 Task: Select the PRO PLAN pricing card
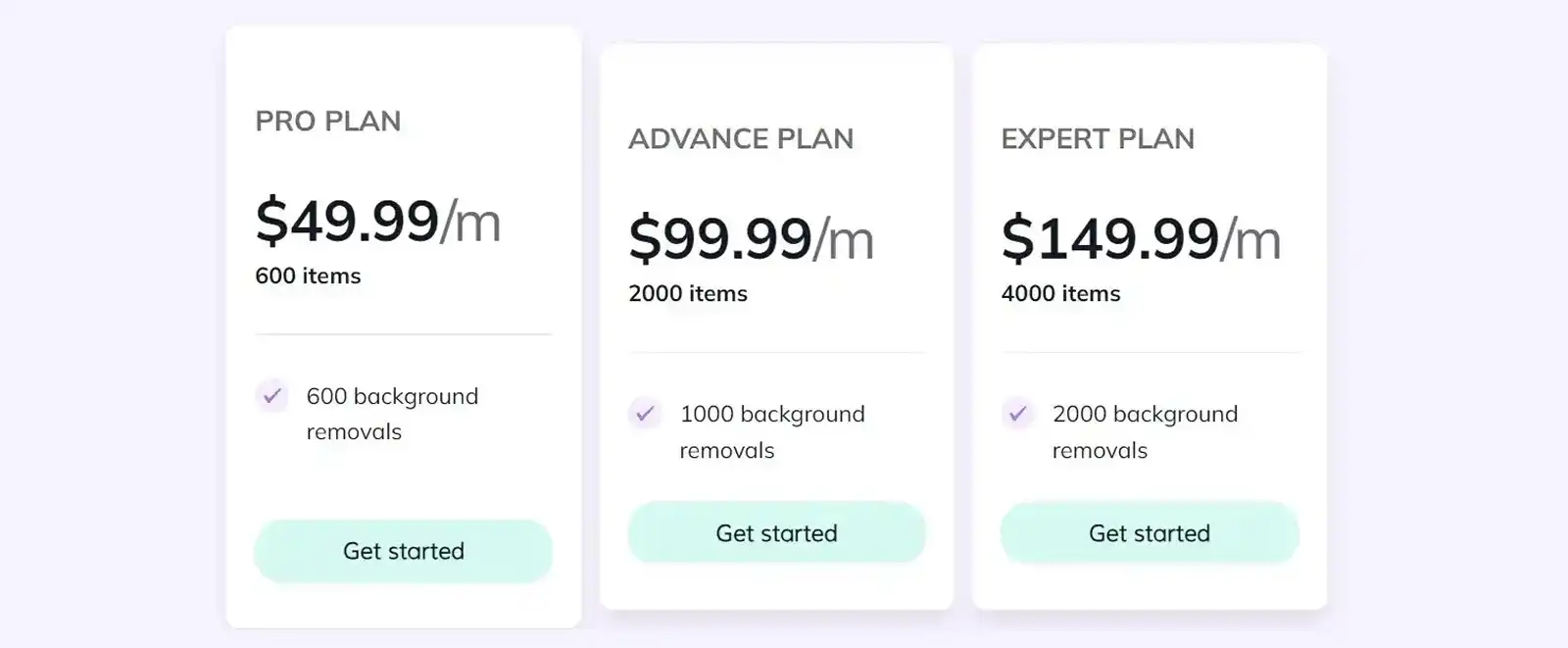point(403,324)
